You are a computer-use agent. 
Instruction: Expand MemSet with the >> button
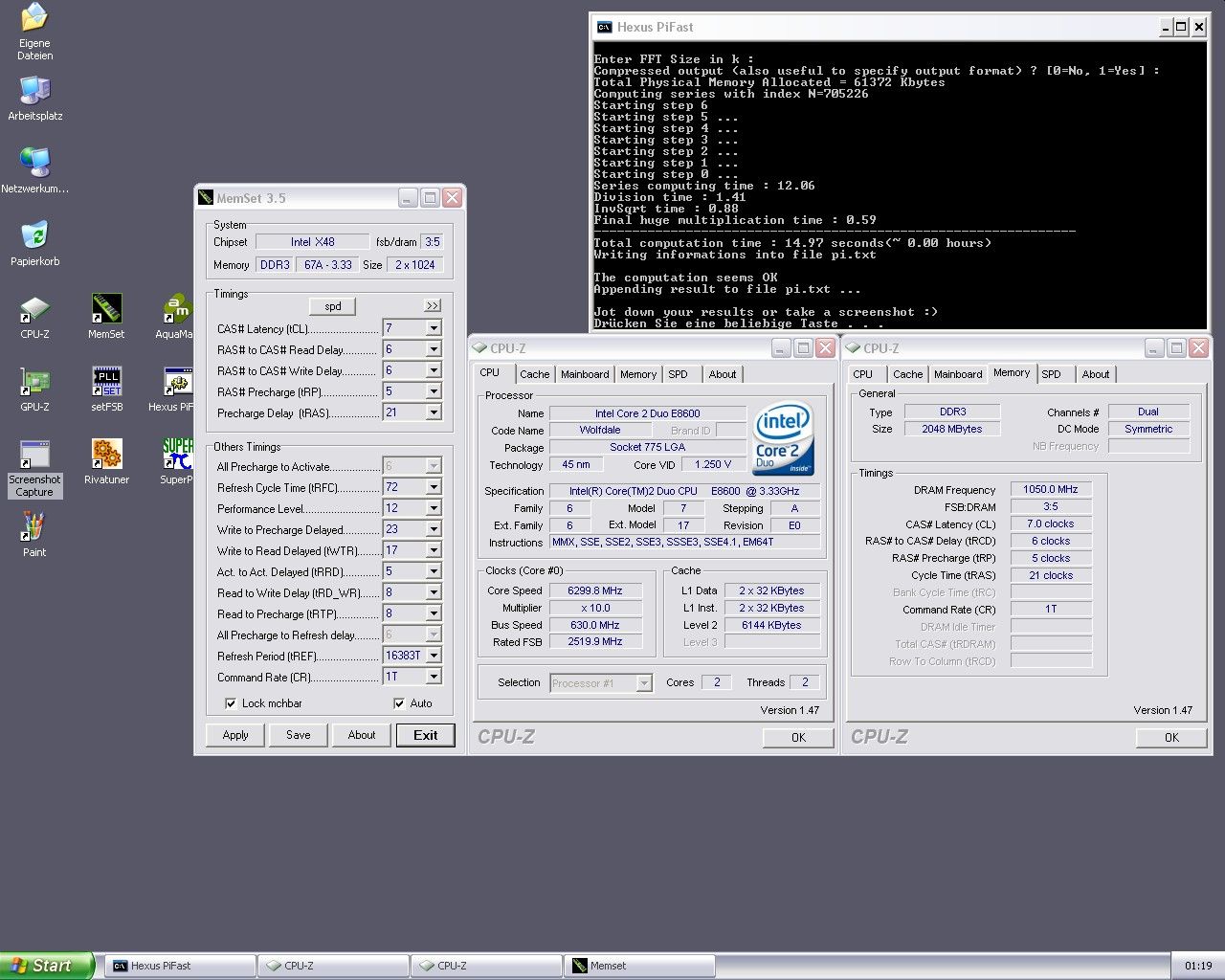click(433, 305)
